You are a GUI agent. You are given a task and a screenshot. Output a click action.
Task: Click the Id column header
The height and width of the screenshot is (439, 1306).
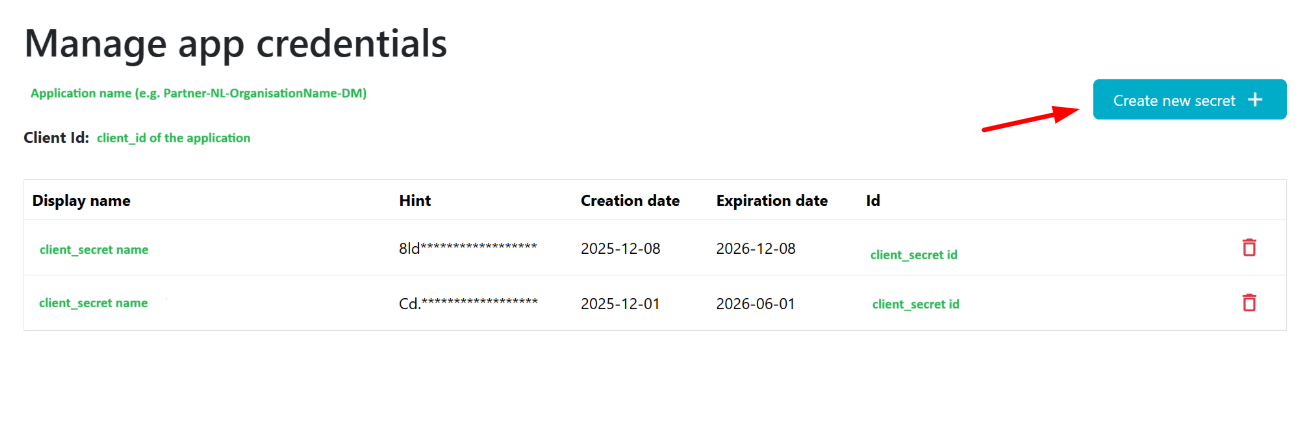pyautogui.click(x=873, y=200)
